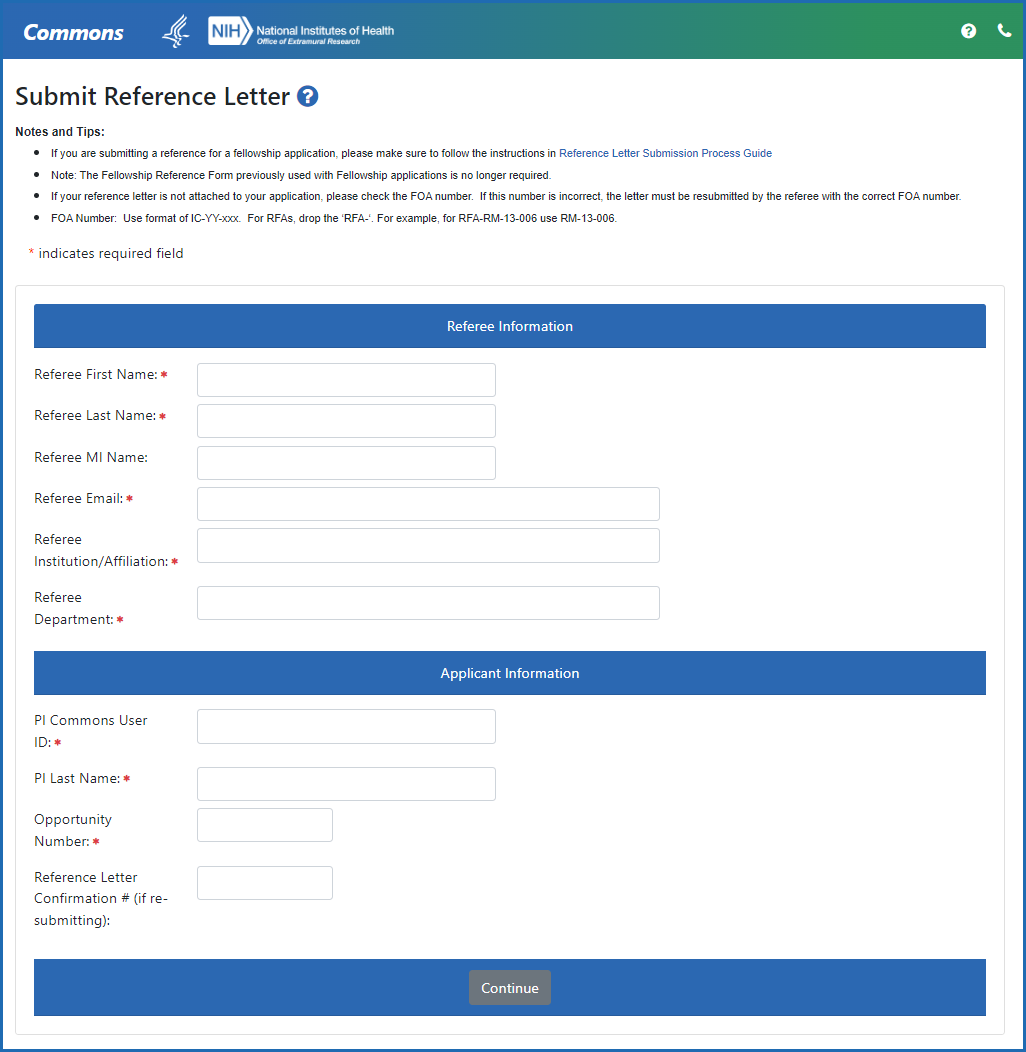The image size is (1026, 1052).
Task: Focus the Referee First Name field
Action: (x=346, y=380)
